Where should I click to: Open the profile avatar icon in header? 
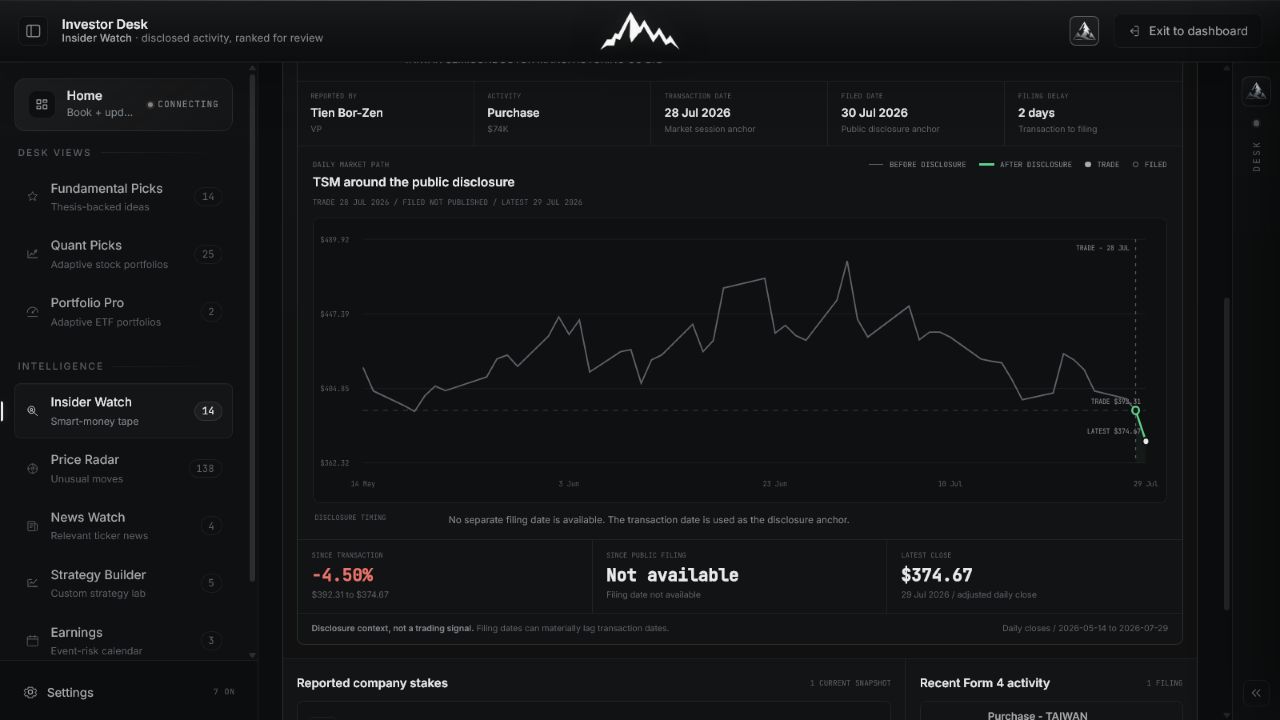click(x=1084, y=31)
